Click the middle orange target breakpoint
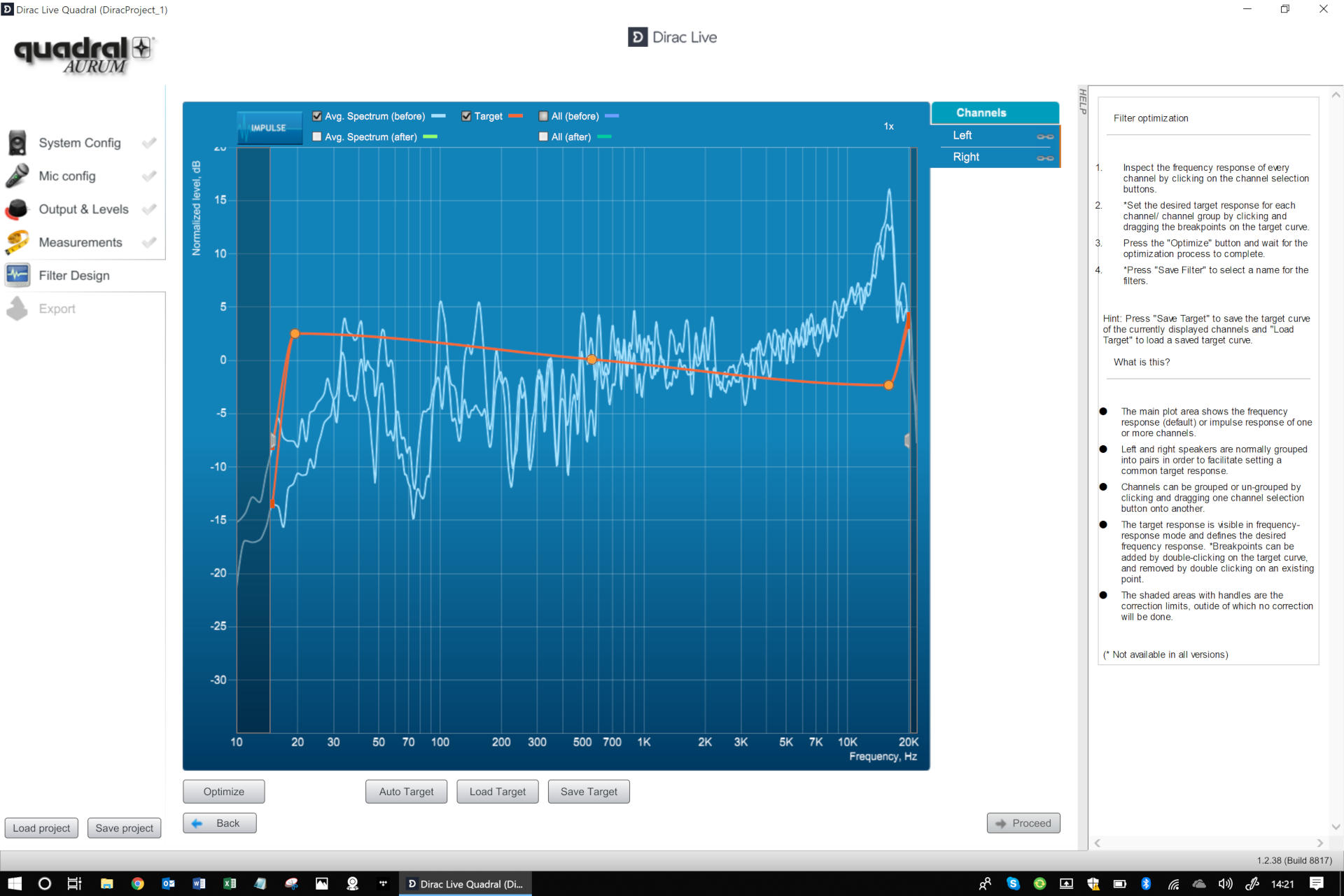This screenshot has height=896, width=1344. 591,359
